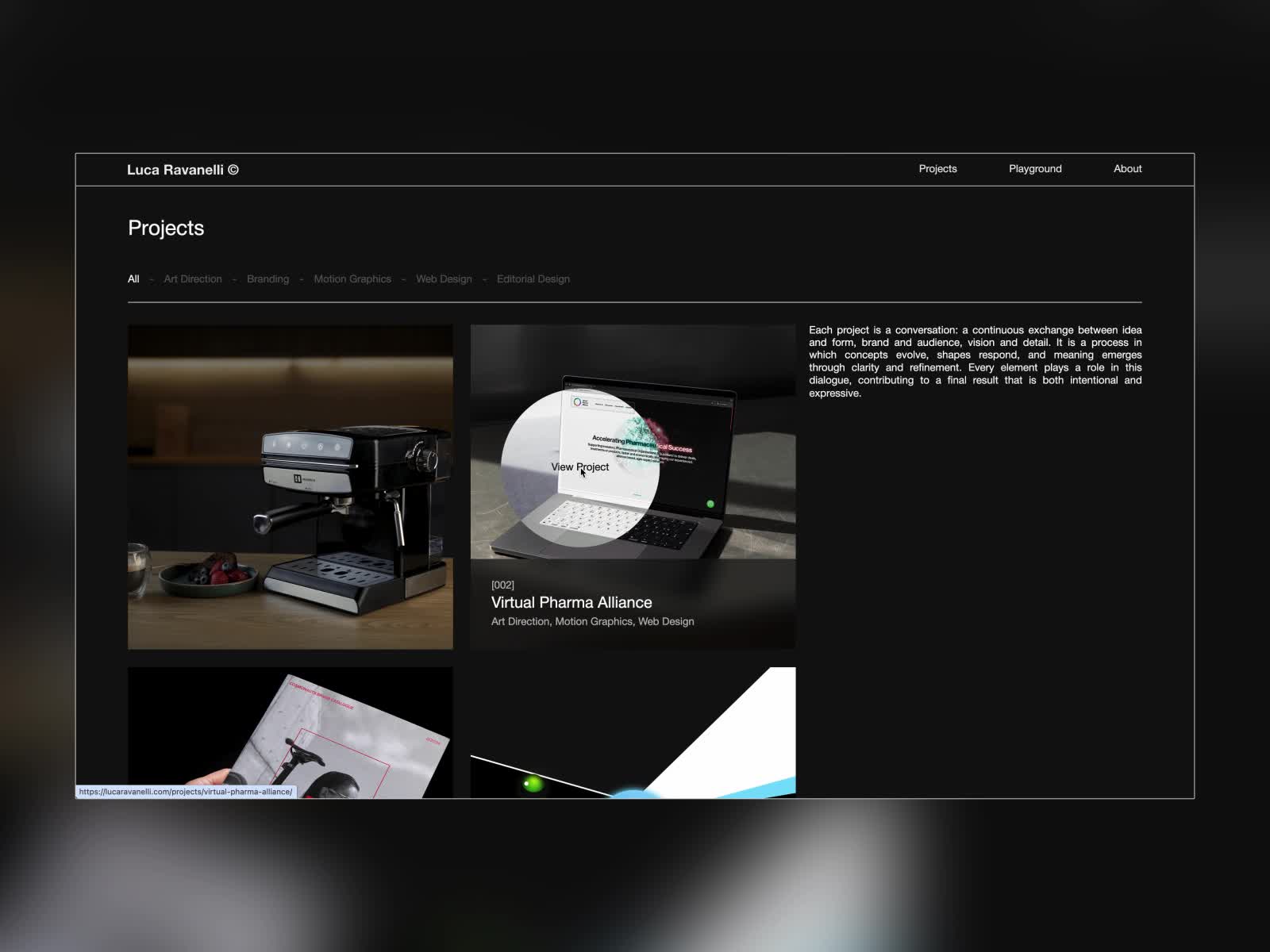Click the status bar URL preview
The width and height of the screenshot is (1270, 952).
tap(186, 792)
